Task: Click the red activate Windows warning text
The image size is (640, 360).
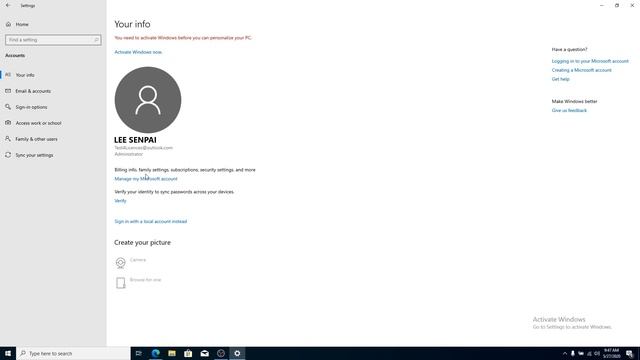Action: click(x=183, y=38)
